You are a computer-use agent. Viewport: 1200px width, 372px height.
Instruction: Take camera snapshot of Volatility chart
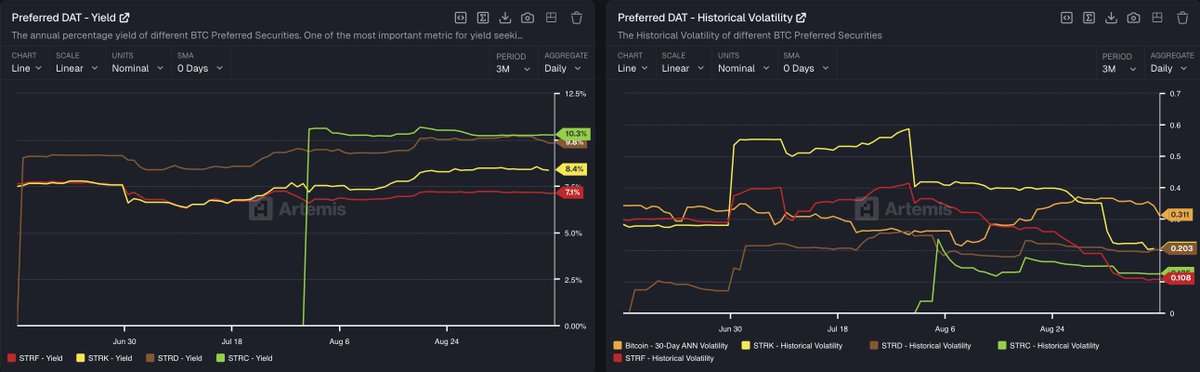click(1133, 17)
